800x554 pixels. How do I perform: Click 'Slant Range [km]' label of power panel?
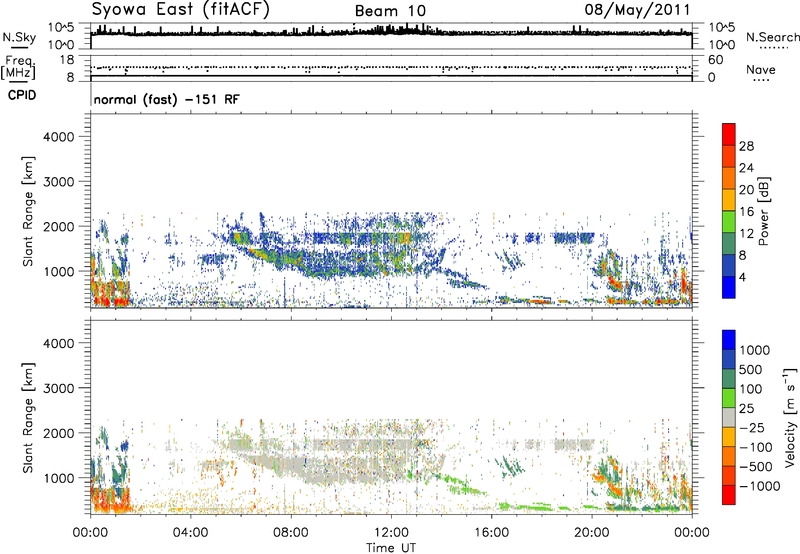click(28, 211)
